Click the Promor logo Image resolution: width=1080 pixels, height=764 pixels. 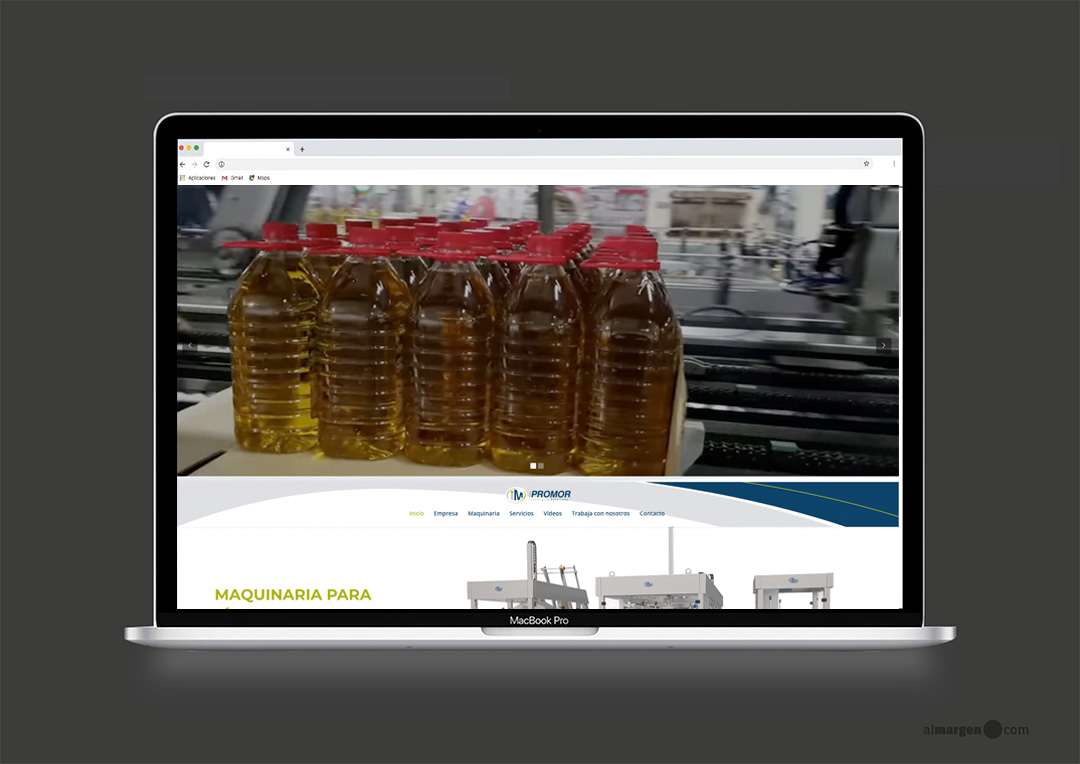538,494
